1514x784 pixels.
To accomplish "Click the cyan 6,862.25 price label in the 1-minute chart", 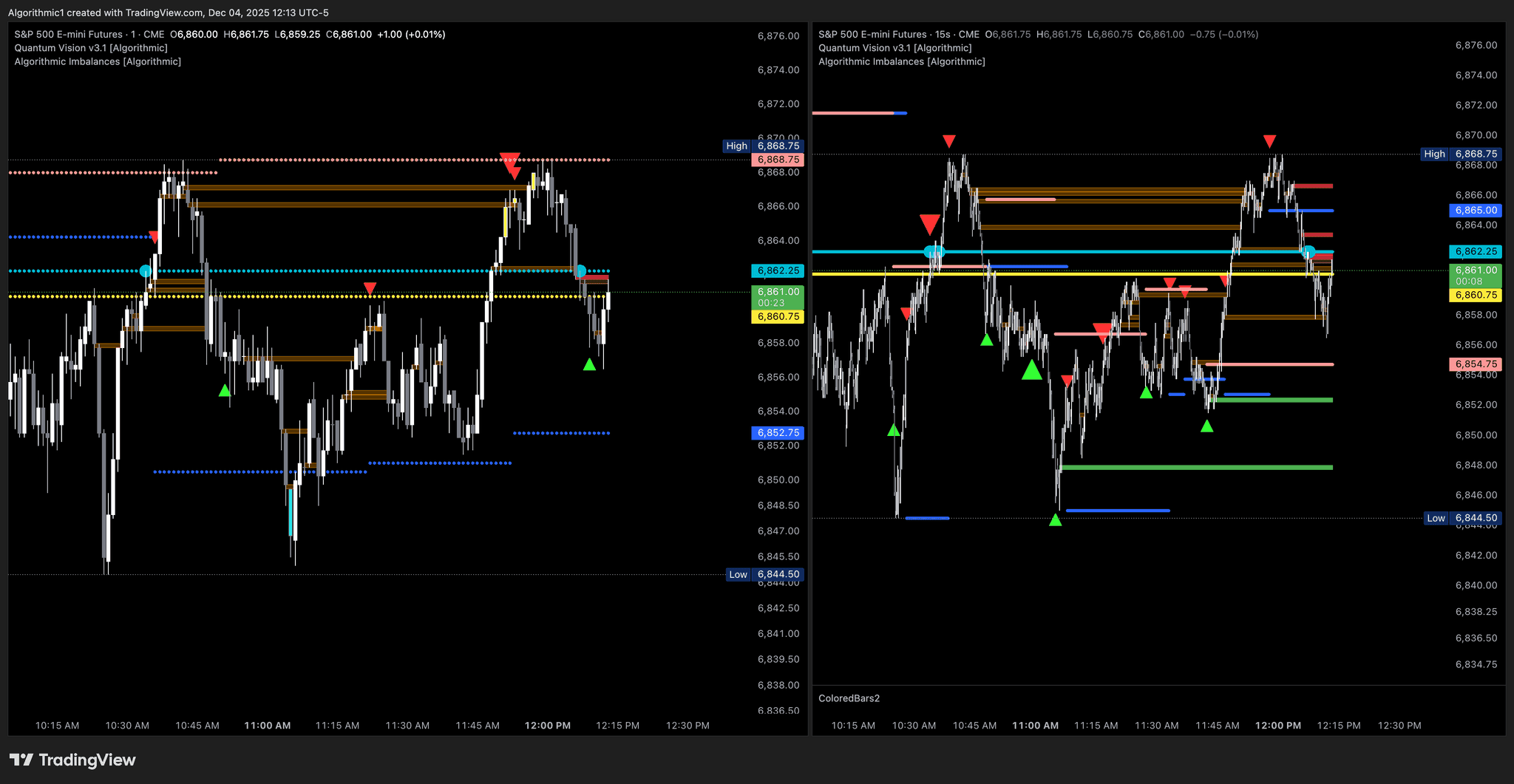I will click(x=778, y=271).
